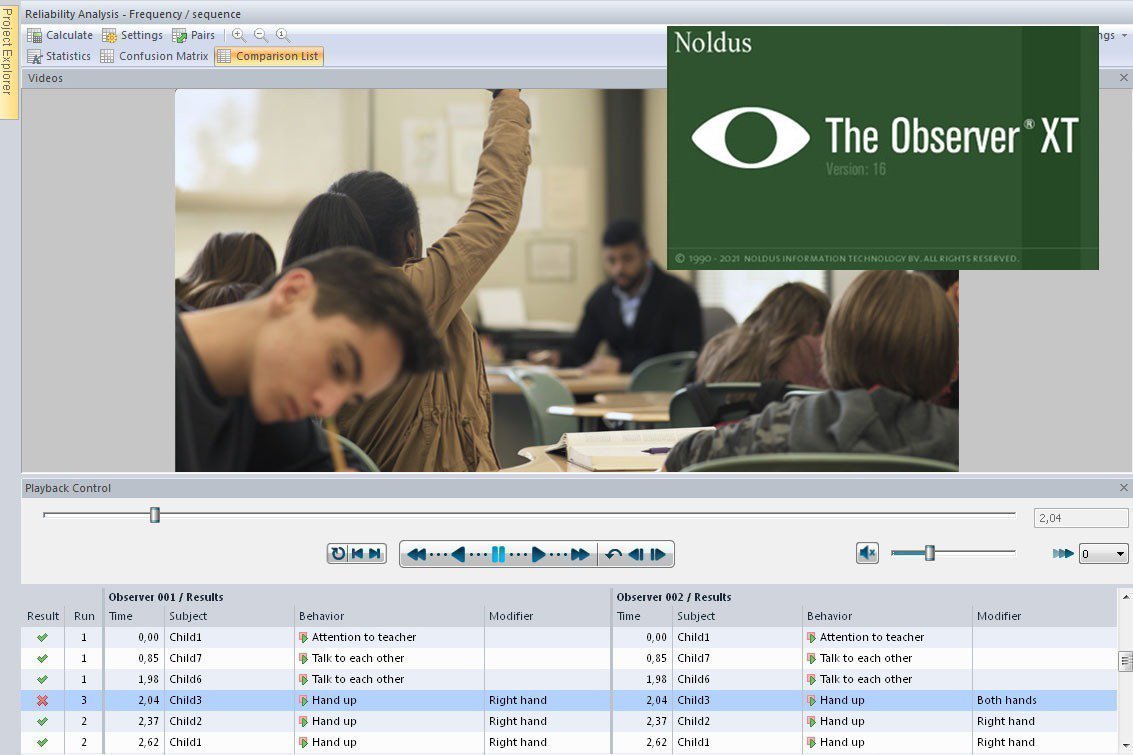Image resolution: width=1133 pixels, height=755 pixels.
Task: Reset zoom with the 1:1 magnifier icon
Action: pos(282,35)
